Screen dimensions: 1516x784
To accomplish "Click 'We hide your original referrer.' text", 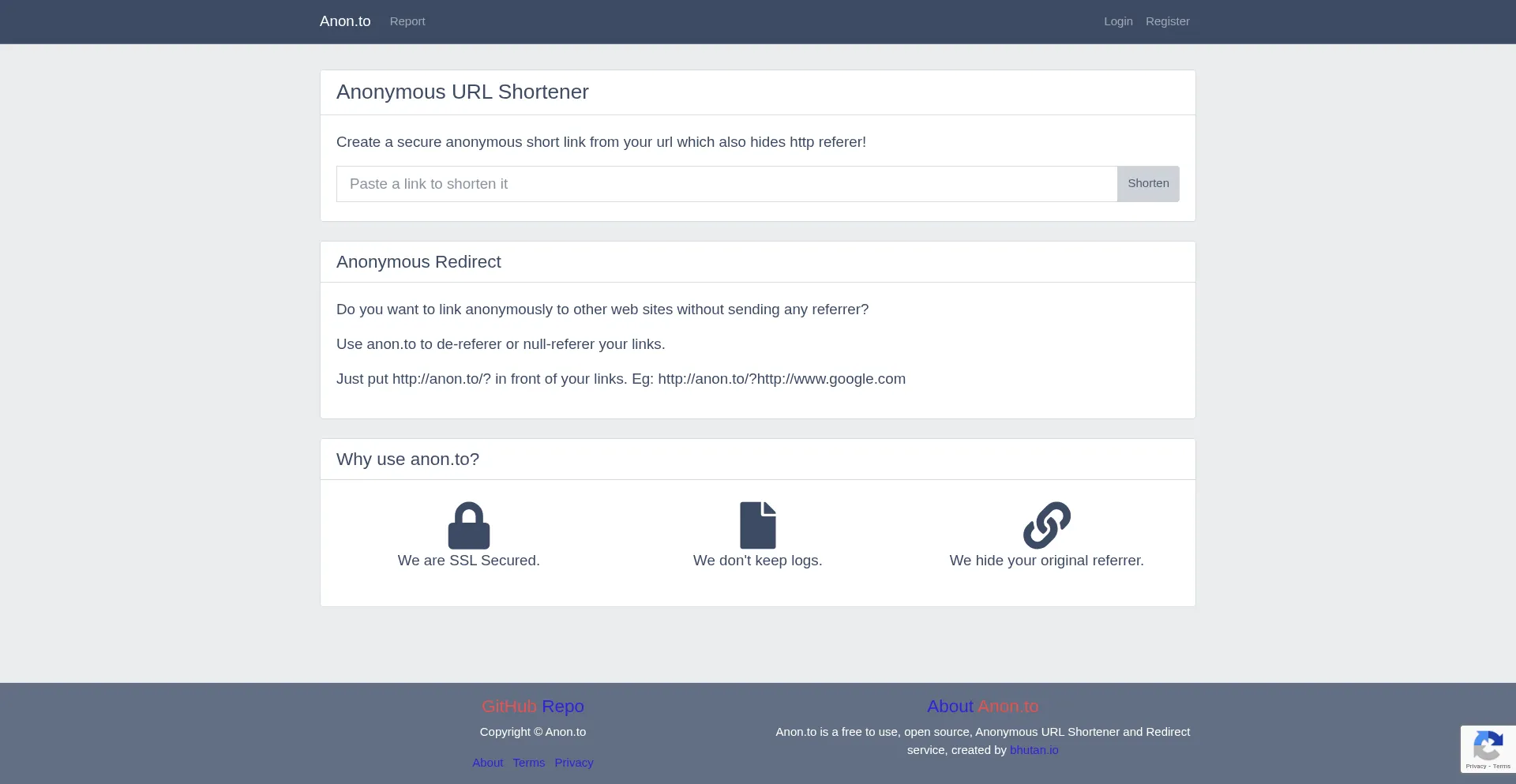I will pos(1047,561).
